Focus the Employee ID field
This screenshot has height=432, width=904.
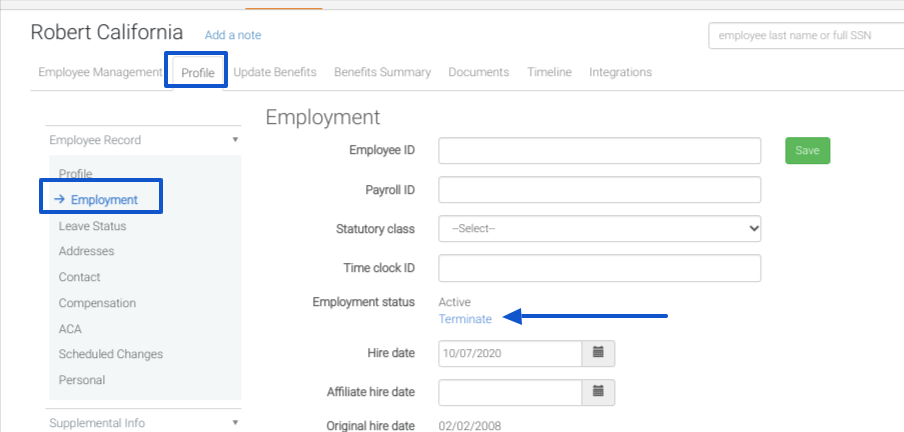599,150
